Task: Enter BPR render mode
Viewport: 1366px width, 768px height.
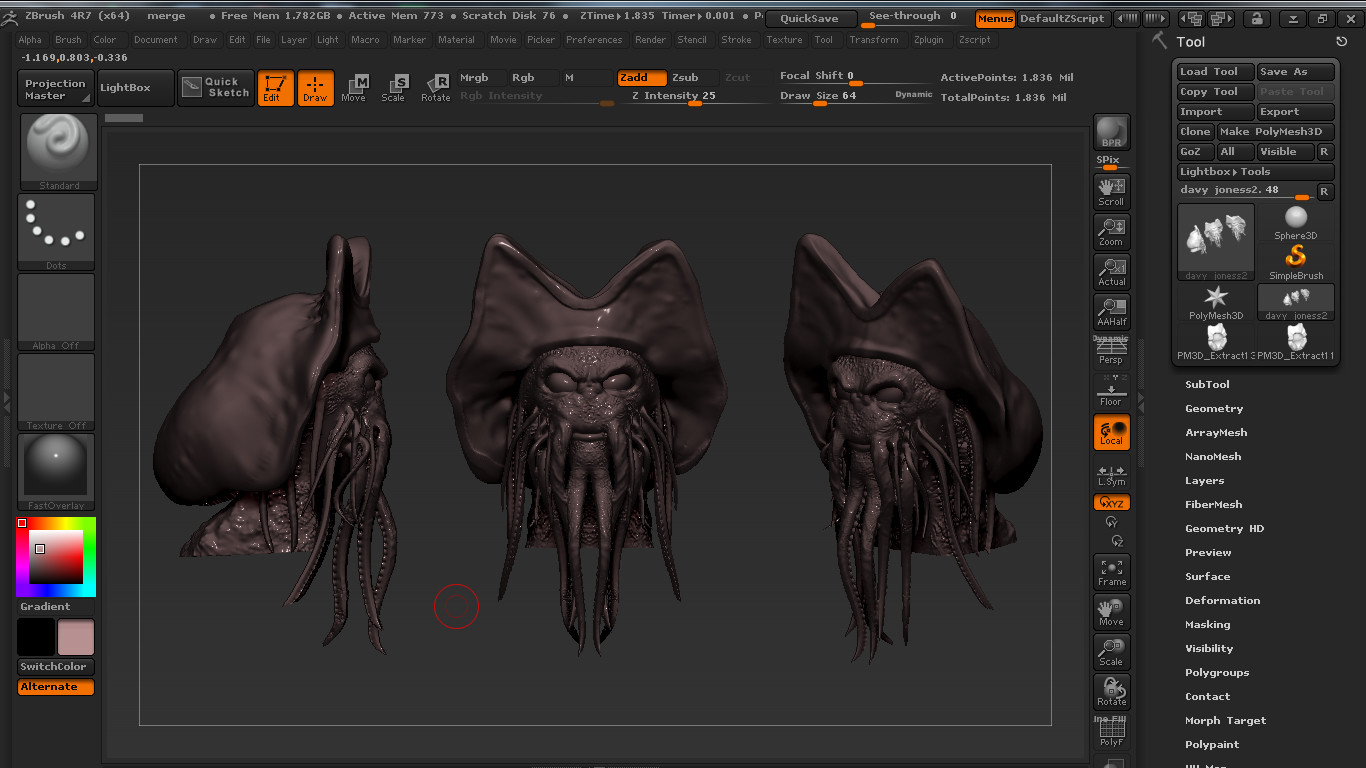Action: tap(1111, 131)
